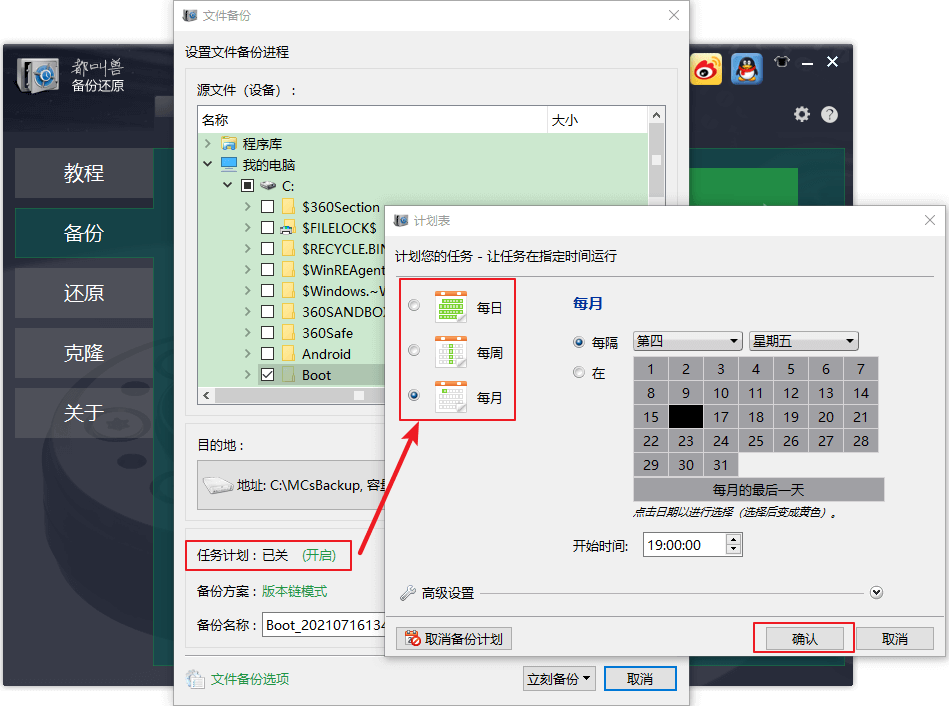The height and width of the screenshot is (706, 949).
Task: Select the 每日 radio button
Action: 414,306
